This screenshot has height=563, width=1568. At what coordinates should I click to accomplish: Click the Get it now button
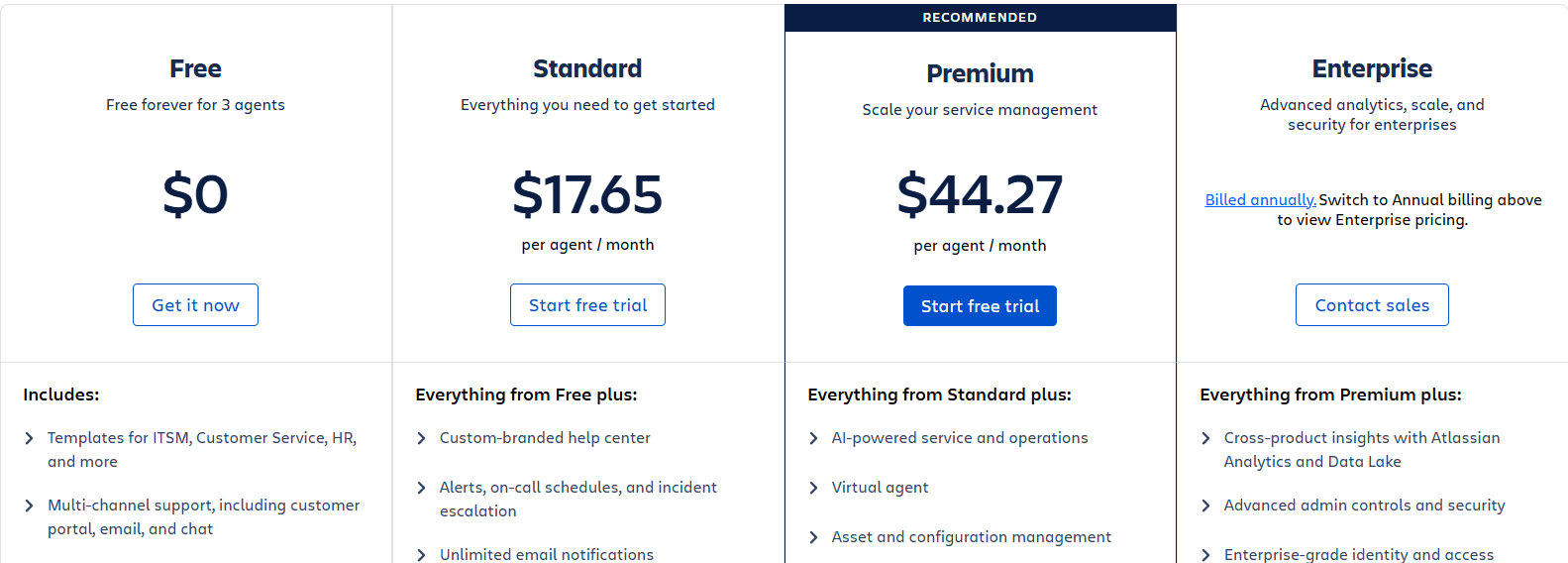tap(195, 305)
